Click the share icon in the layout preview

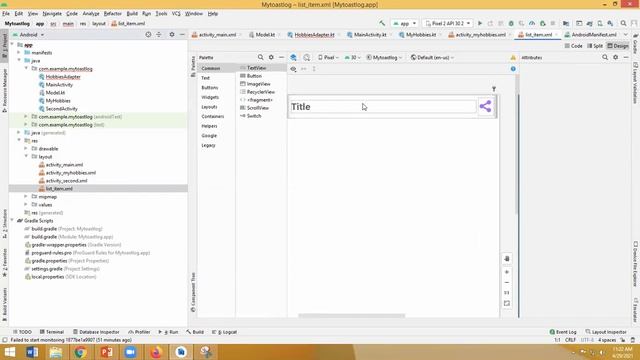point(485,107)
